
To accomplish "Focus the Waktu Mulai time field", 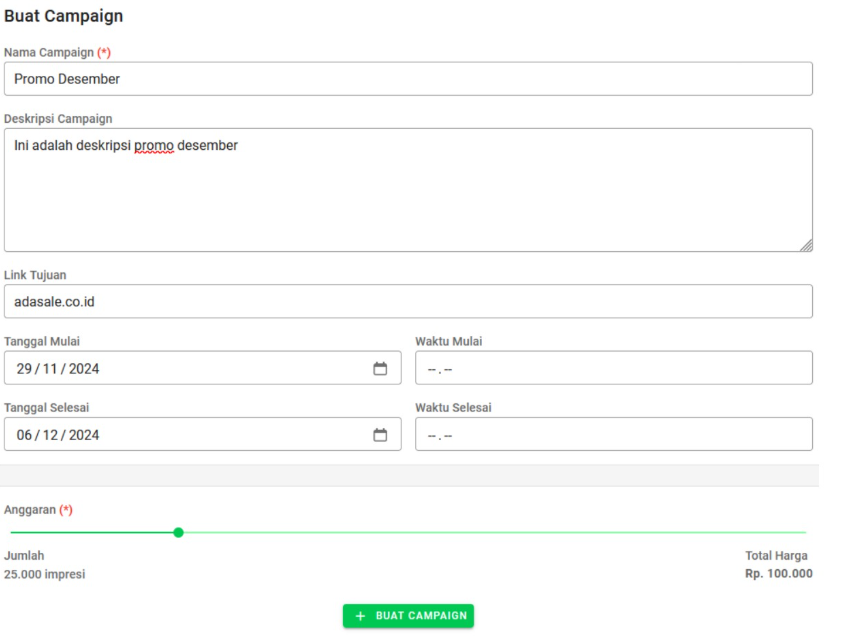I will point(614,368).
